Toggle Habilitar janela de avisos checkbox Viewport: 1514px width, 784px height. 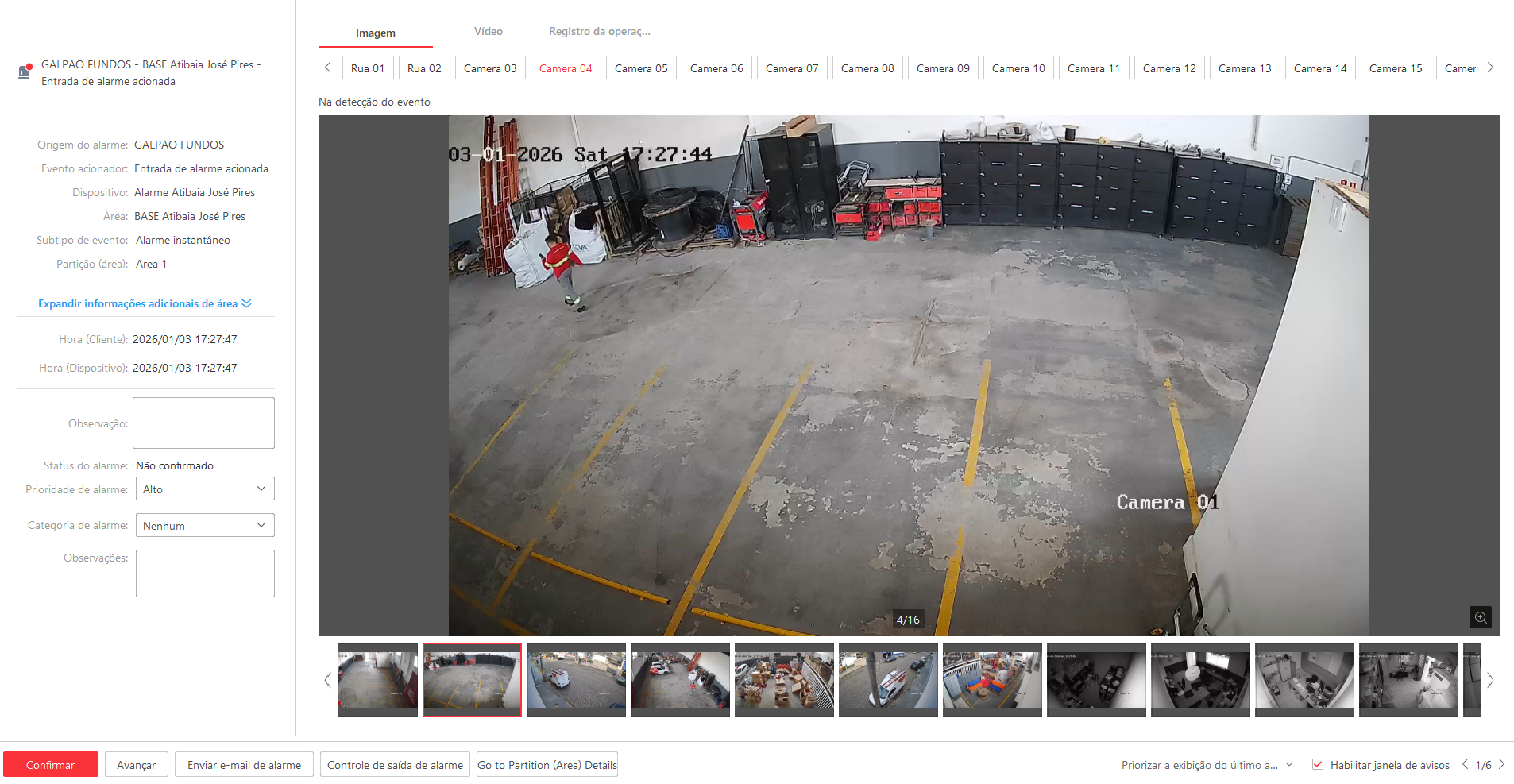coord(1318,764)
